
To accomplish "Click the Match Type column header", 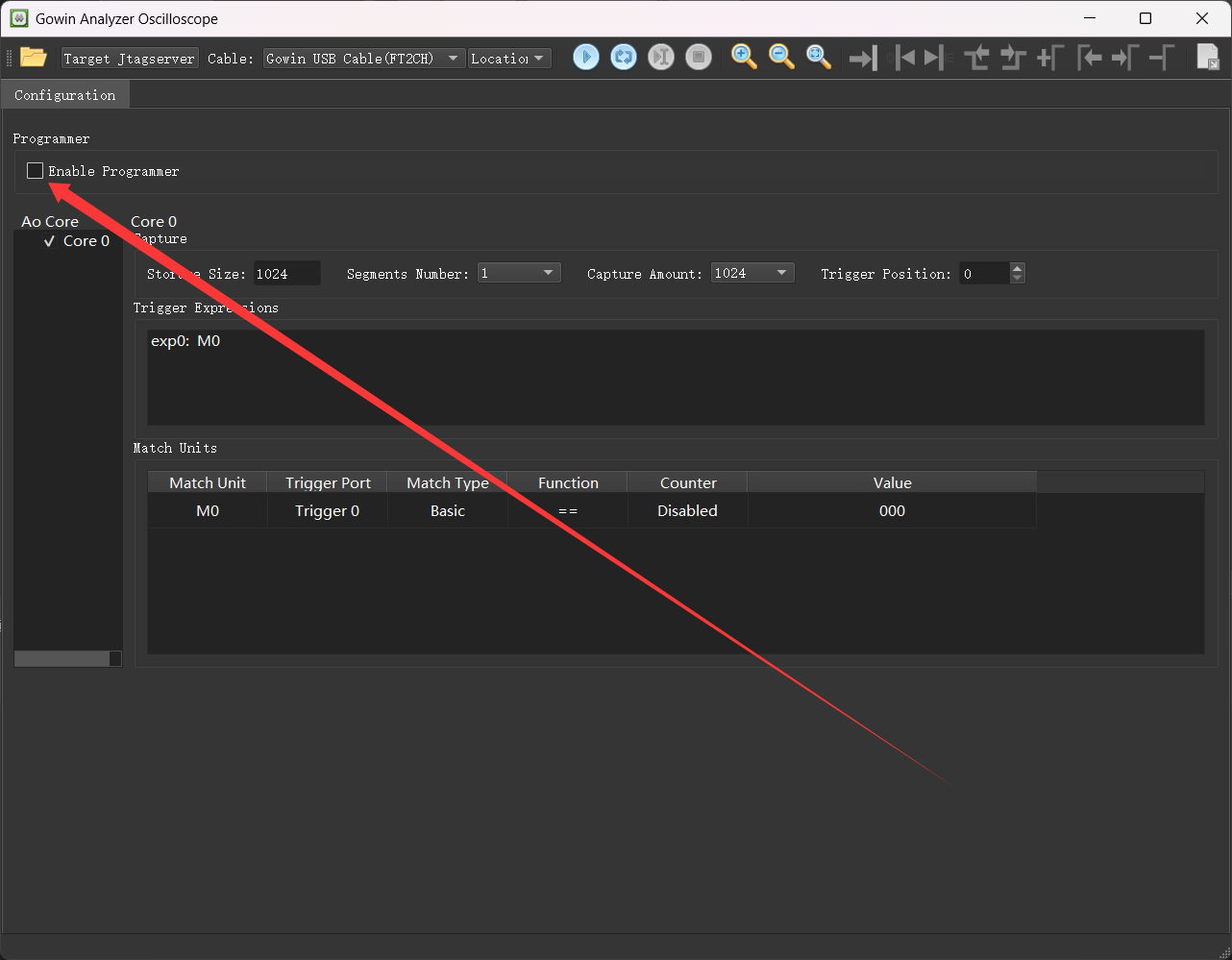I will (448, 483).
